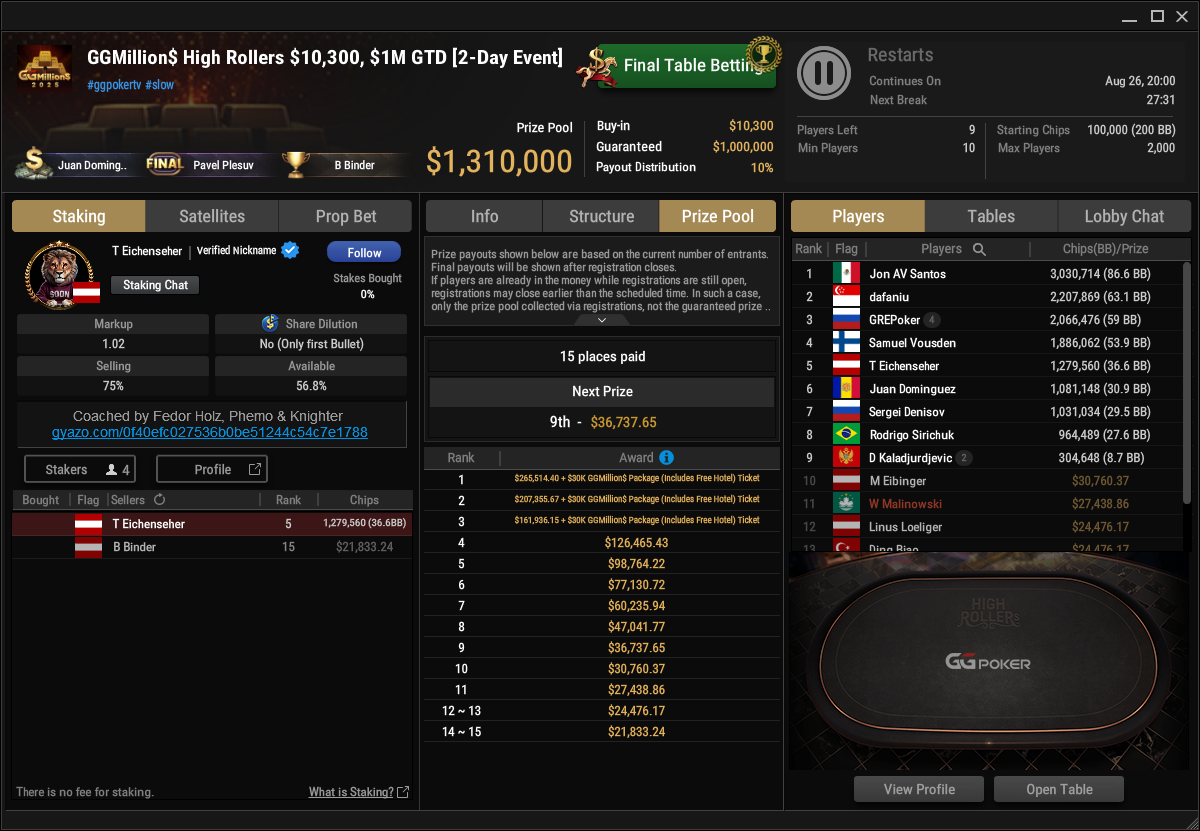Open the Profile external link button
The height and width of the screenshot is (831, 1200).
212,469
